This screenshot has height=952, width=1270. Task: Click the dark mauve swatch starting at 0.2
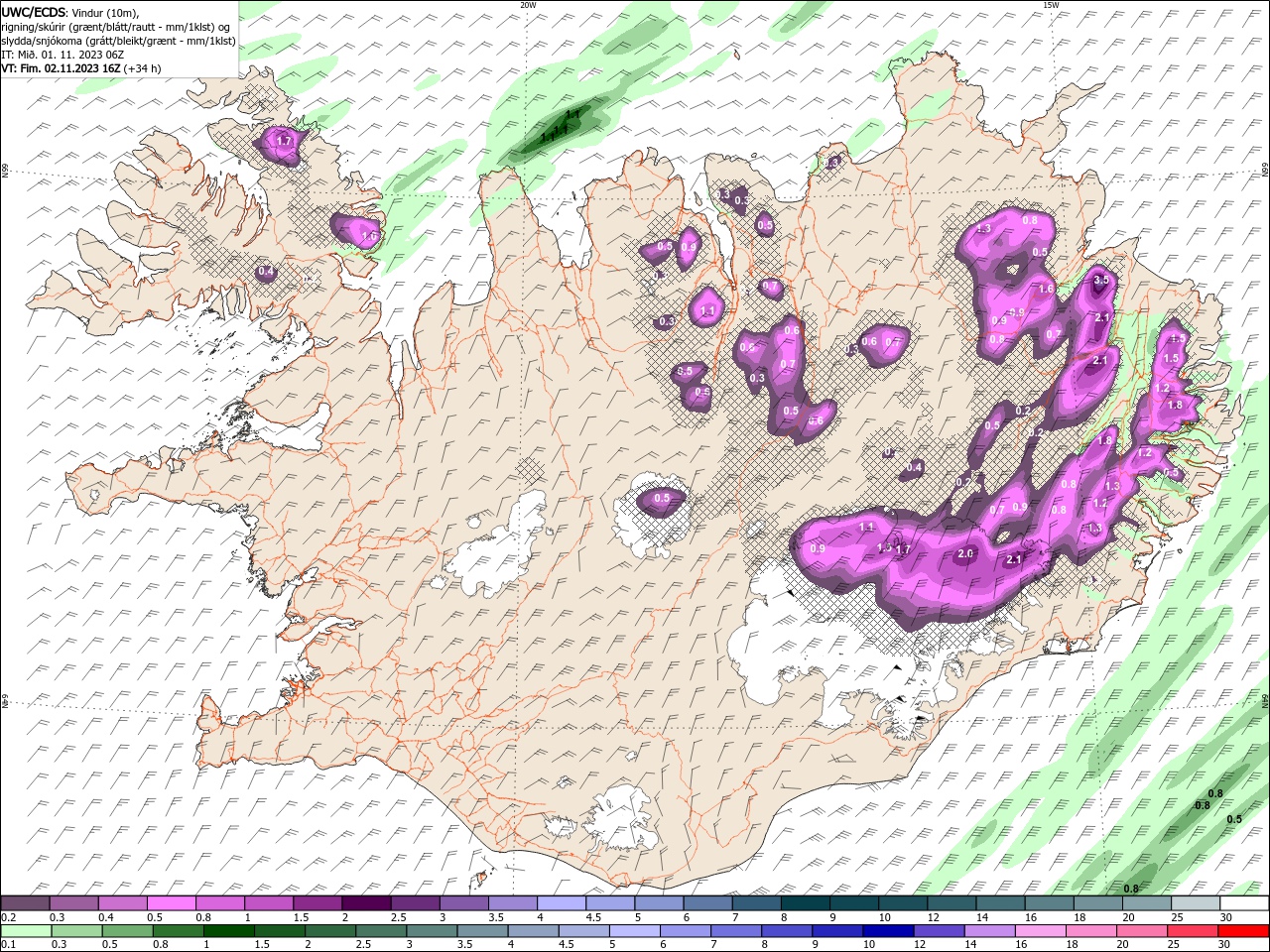point(25,903)
